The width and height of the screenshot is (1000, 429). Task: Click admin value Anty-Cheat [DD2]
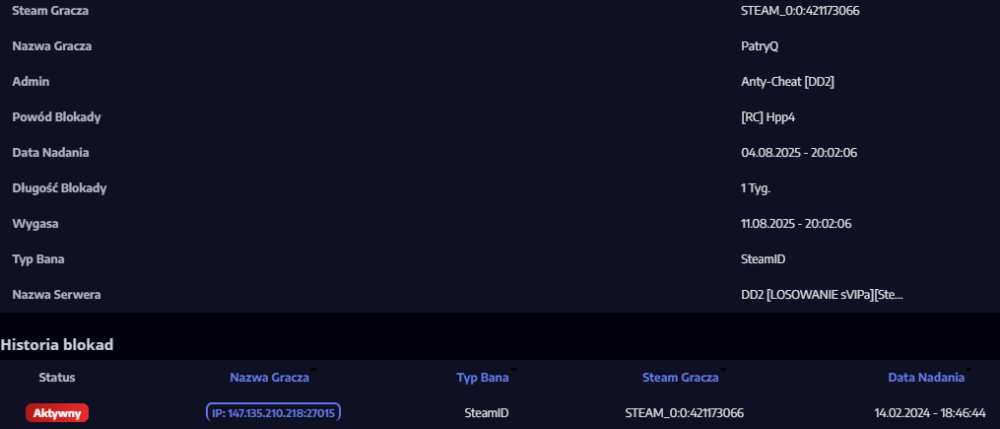788,82
